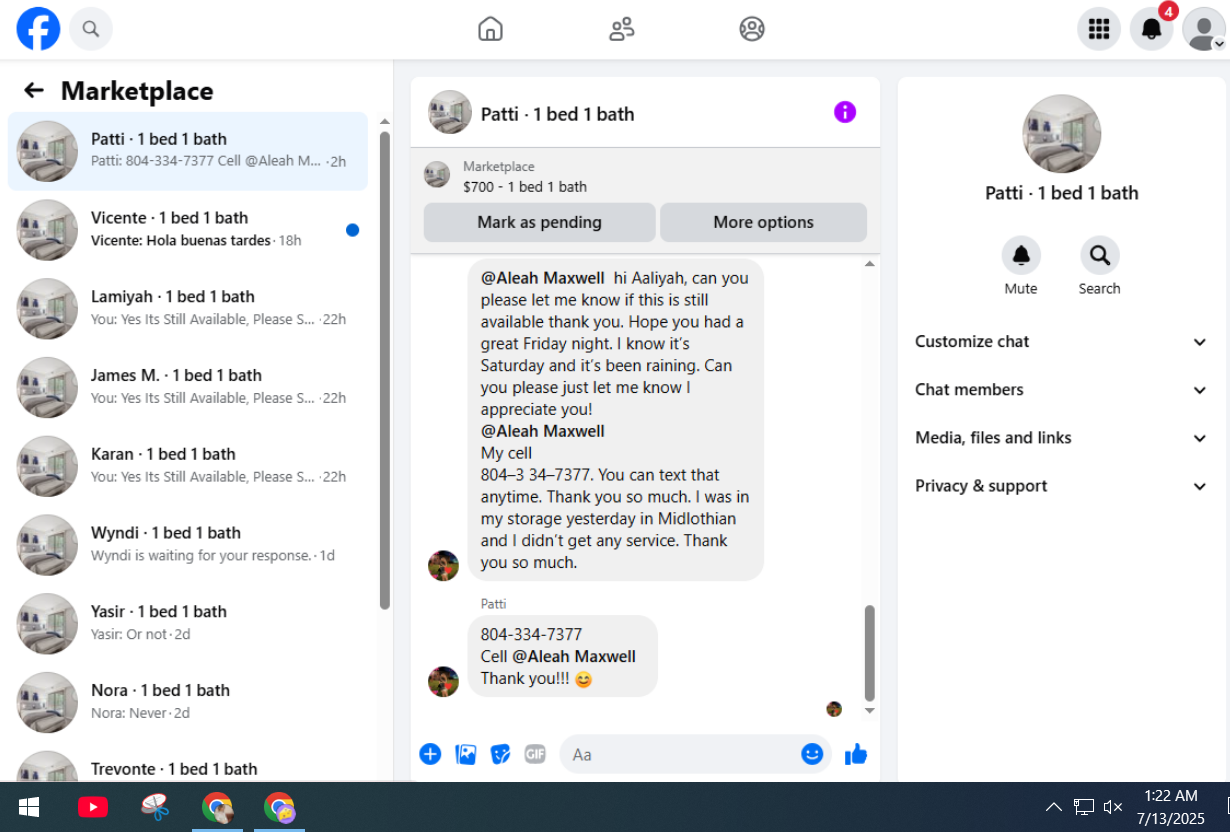
Task: Choose a sticker
Action: [x=501, y=754]
